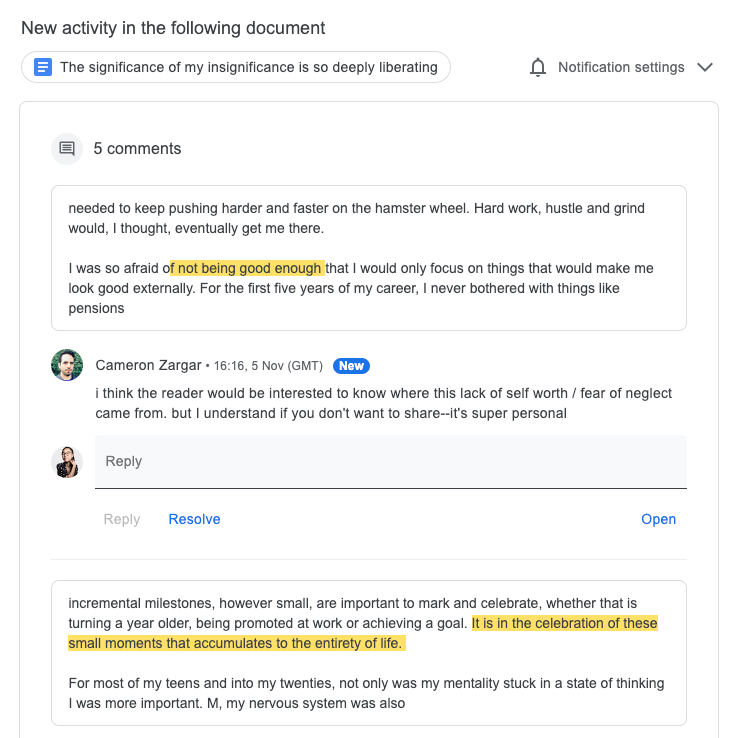This screenshot has width=743, height=738.
Task: Click the 'Cameron Zargar' commenter name
Action: coord(148,365)
